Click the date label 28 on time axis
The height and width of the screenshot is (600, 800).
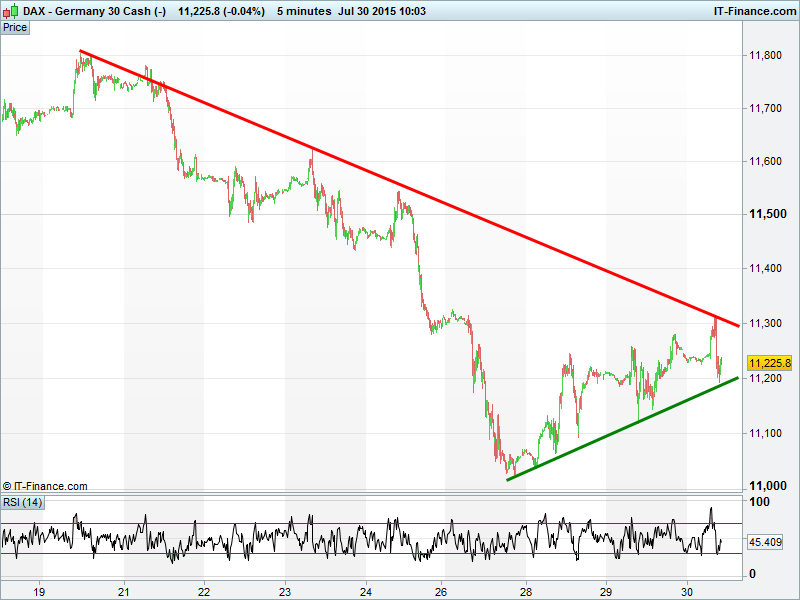click(x=525, y=589)
